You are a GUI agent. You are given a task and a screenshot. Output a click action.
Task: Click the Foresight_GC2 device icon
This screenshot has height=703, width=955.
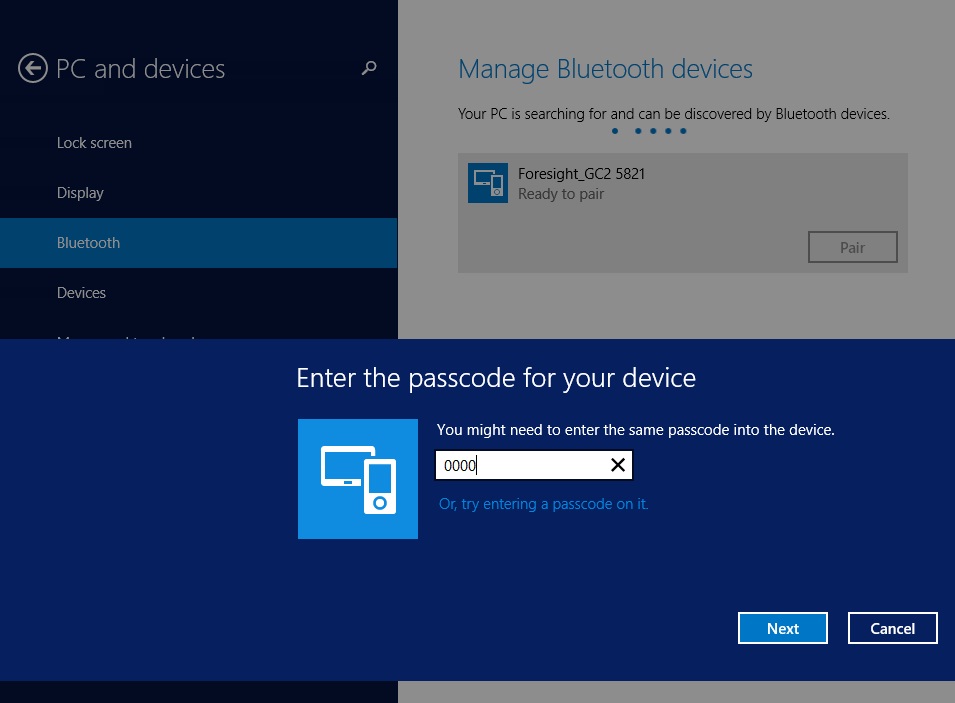pyautogui.click(x=488, y=183)
